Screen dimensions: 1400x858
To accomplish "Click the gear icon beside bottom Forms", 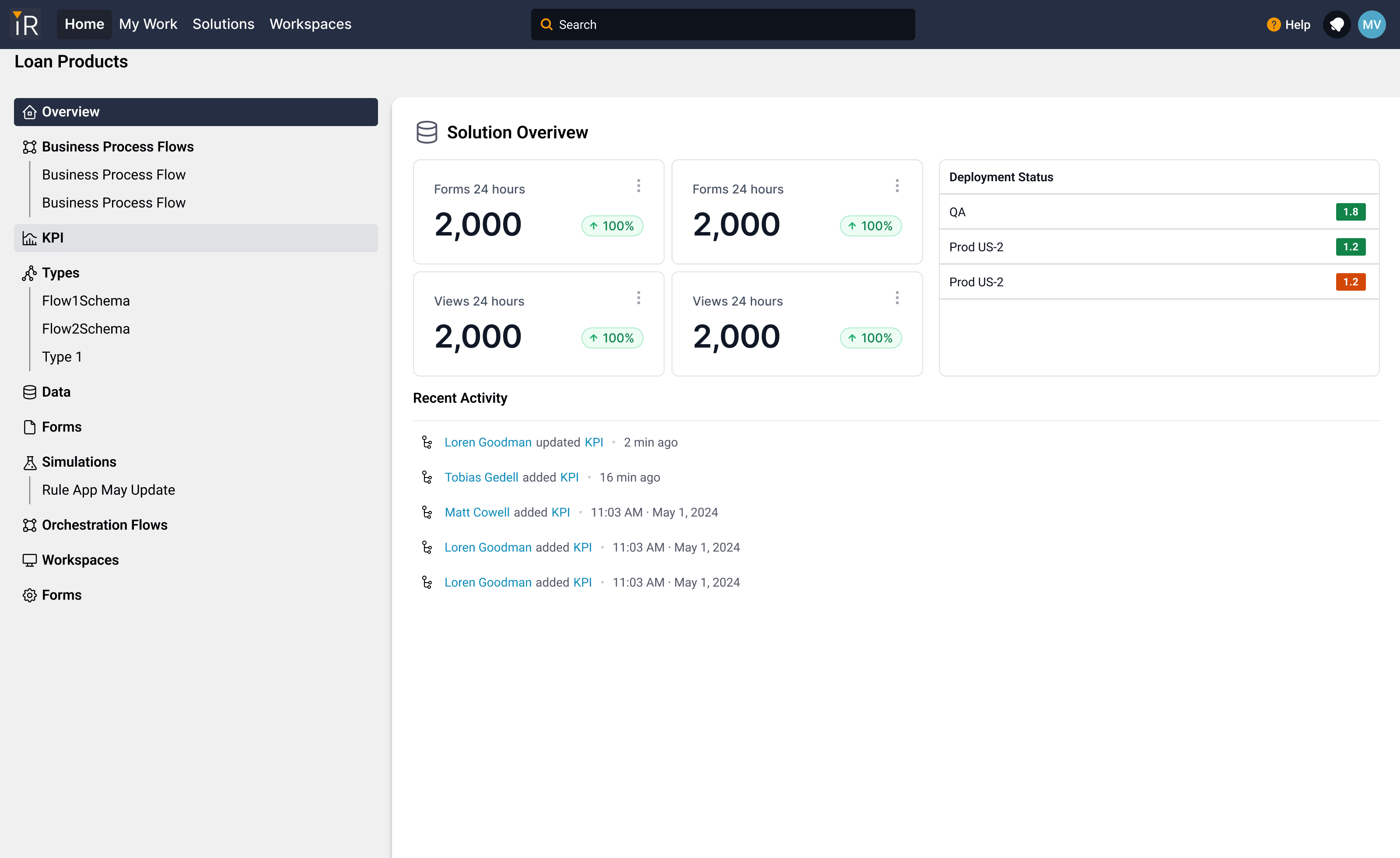I will click(30, 595).
